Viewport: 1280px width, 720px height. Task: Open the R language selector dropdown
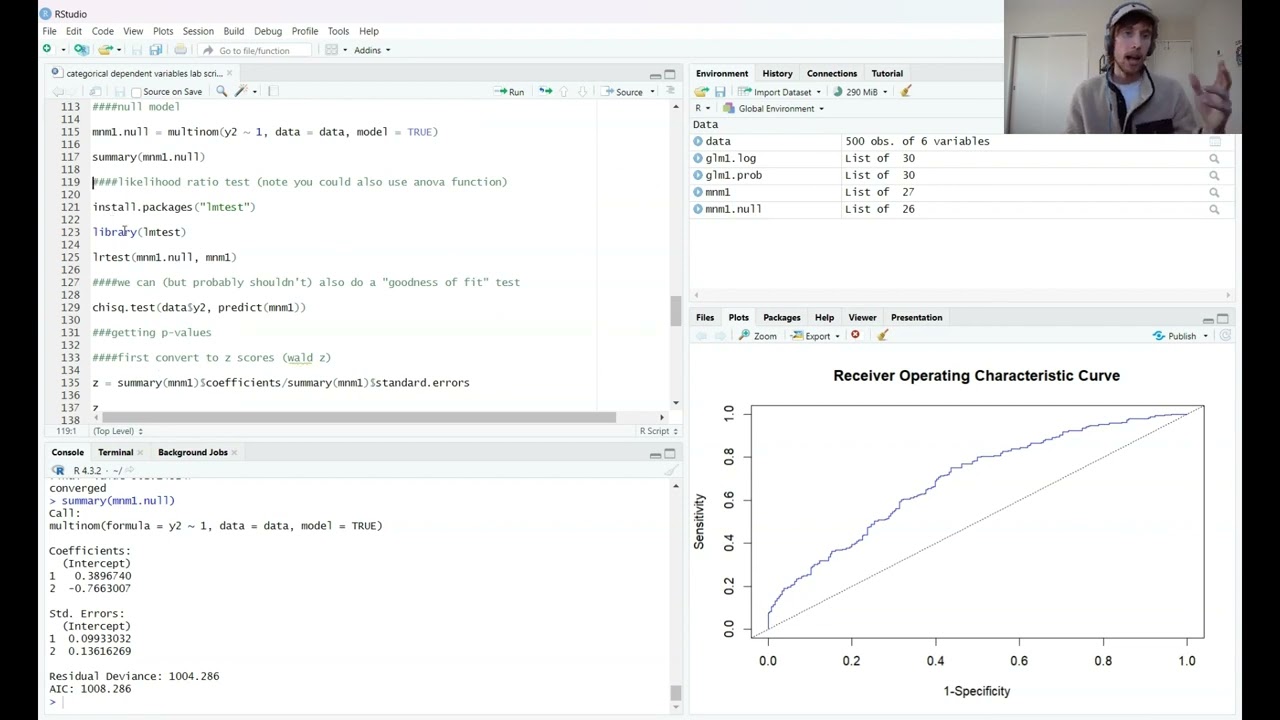click(x=702, y=108)
